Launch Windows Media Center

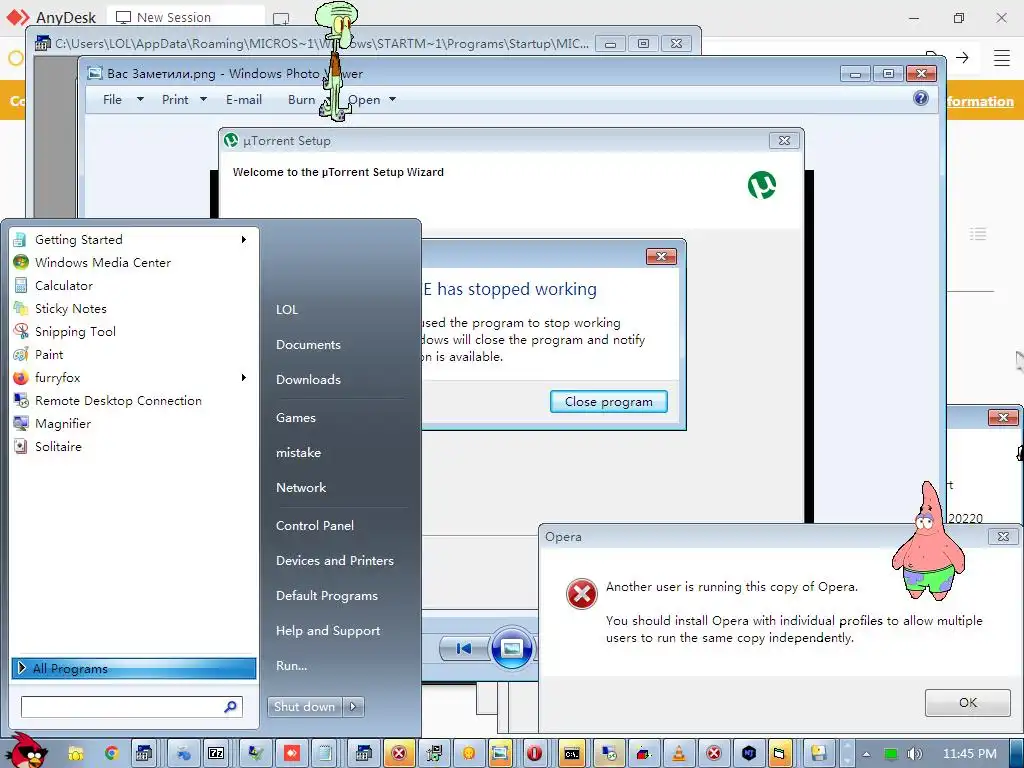[134, 263]
